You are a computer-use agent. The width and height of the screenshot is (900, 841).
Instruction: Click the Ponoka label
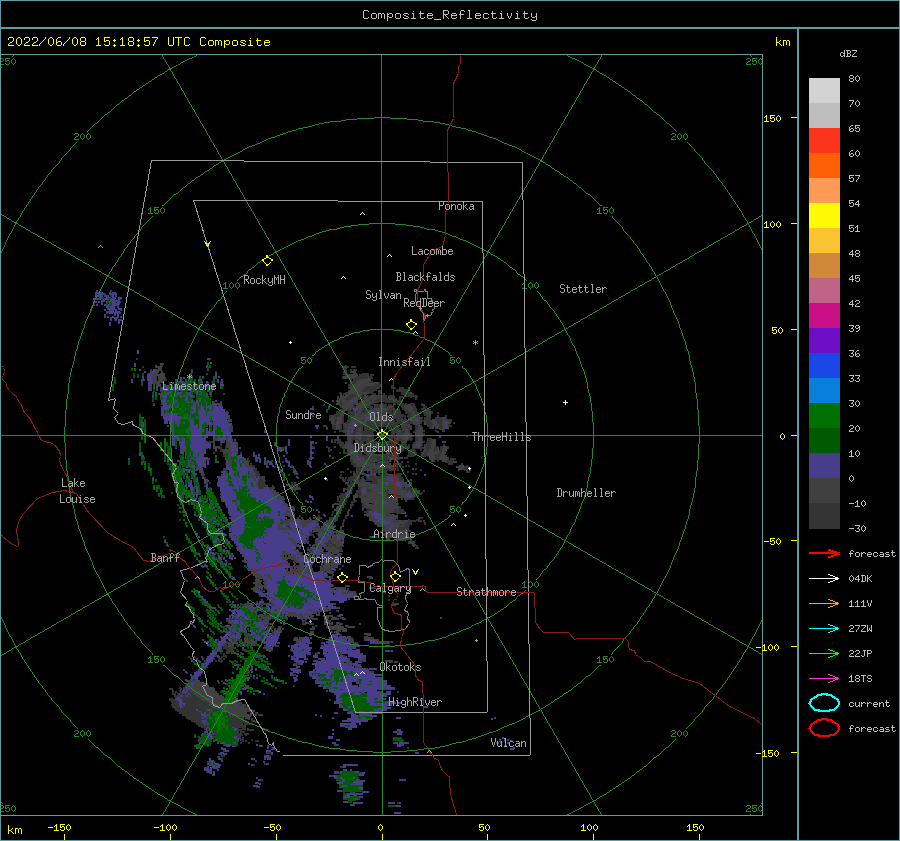coord(456,206)
